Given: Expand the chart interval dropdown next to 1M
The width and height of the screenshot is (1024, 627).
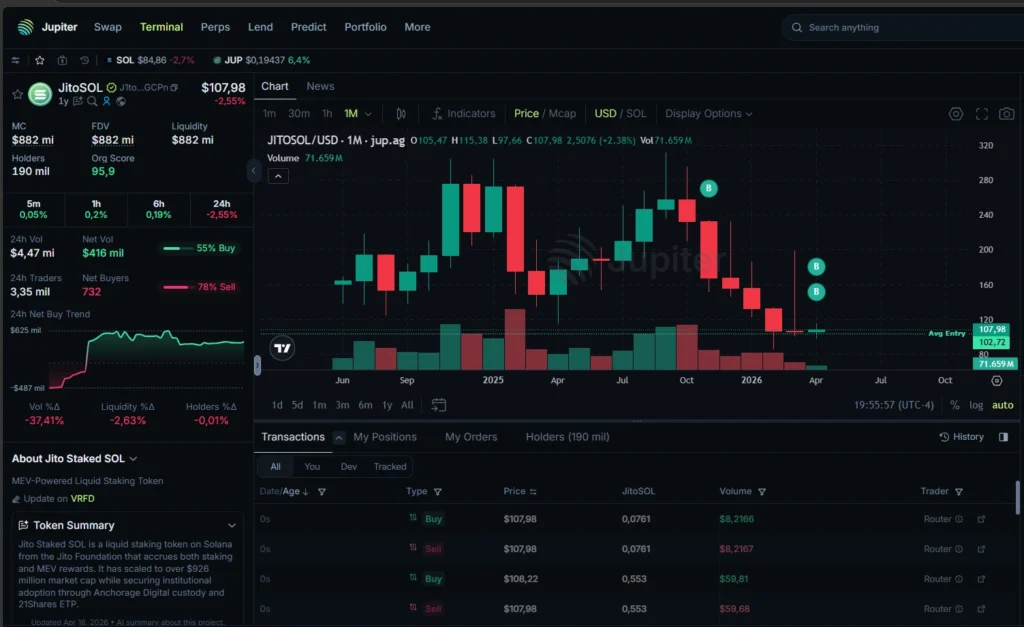Looking at the screenshot, I should [368, 114].
